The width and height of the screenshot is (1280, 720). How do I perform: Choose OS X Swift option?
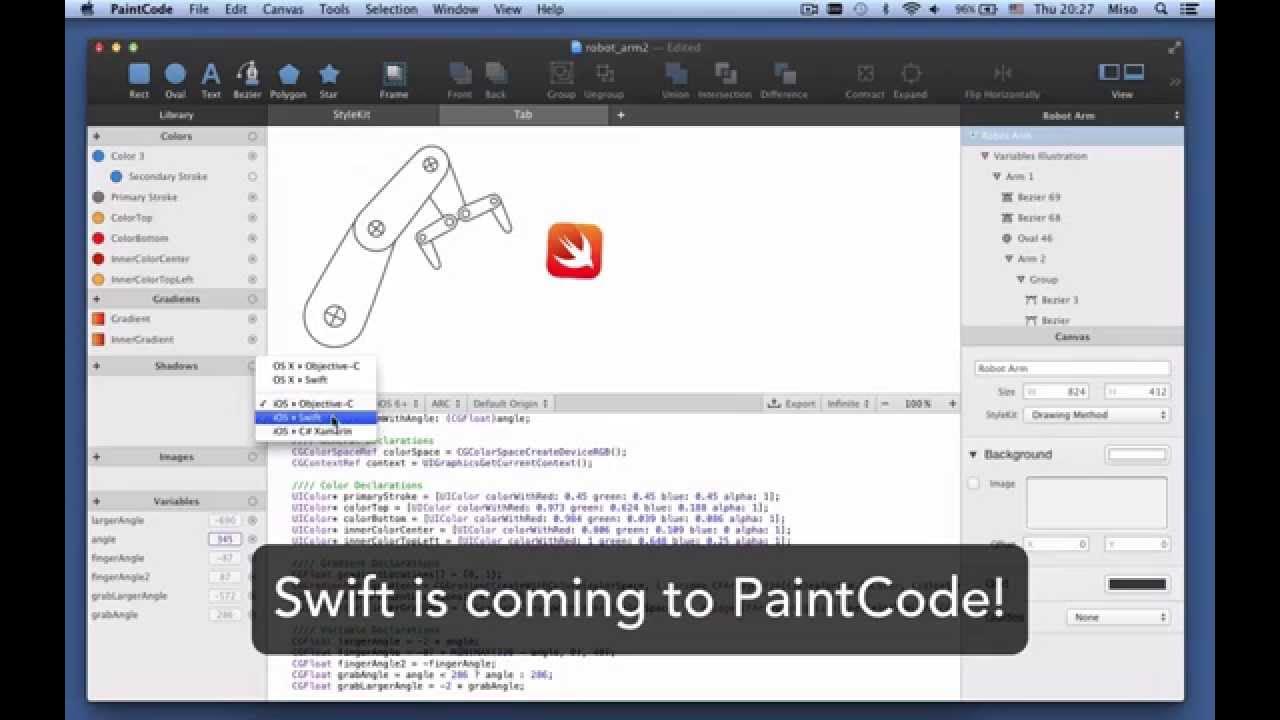pos(316,380)
